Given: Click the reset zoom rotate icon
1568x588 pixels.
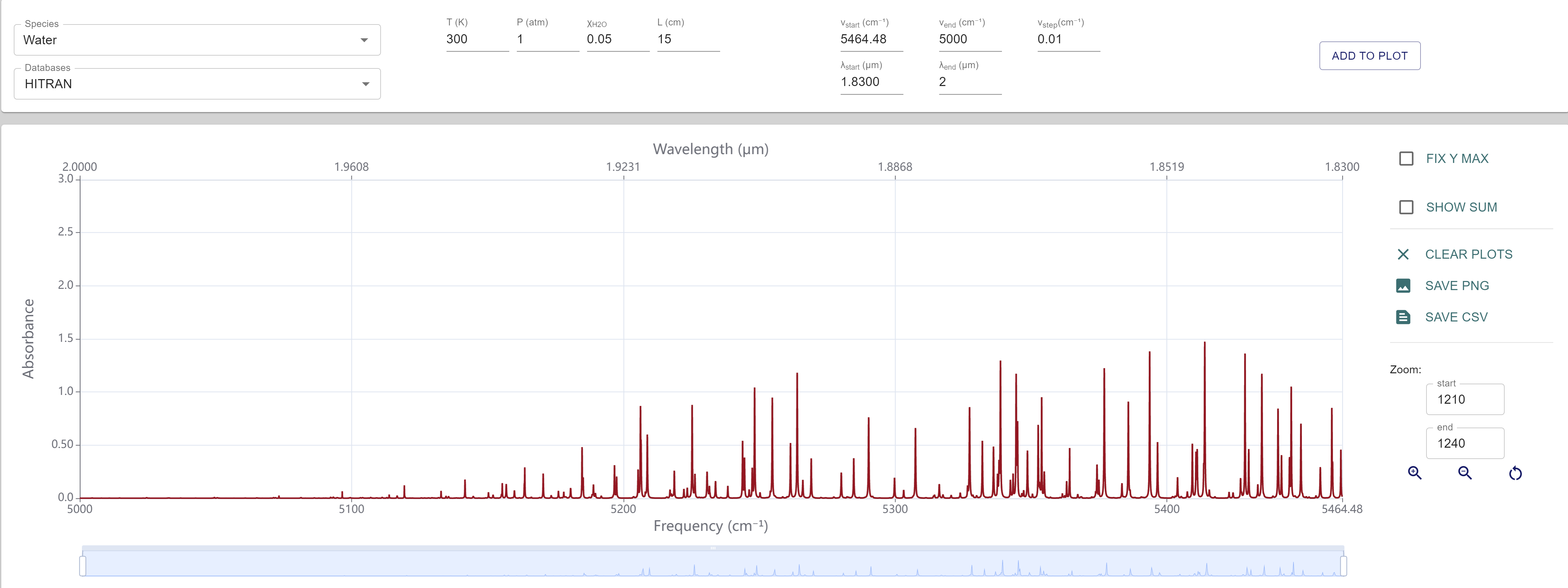Looking at the screenshot, I should tap(1515, 473).
